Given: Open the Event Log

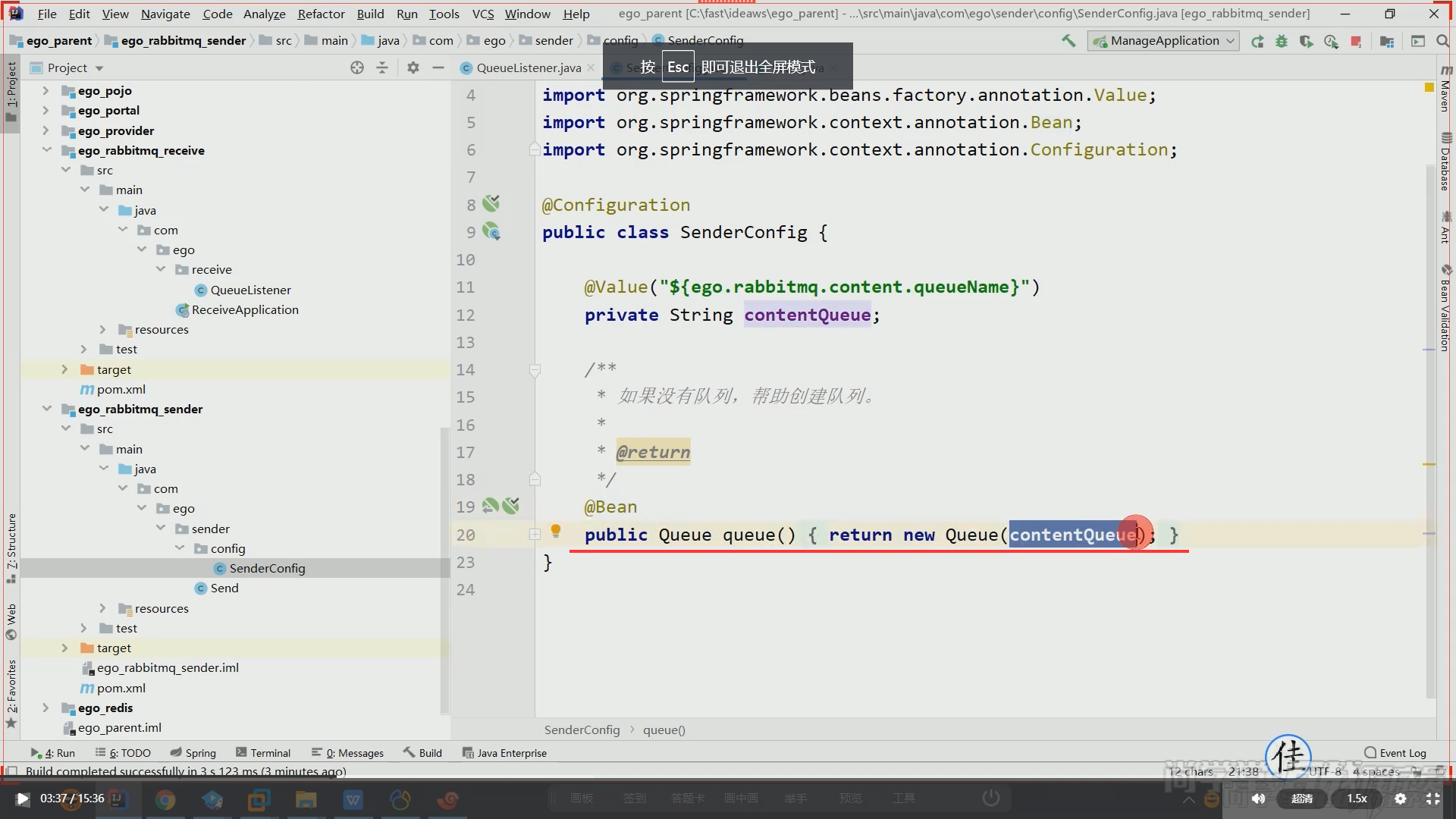Looking at the screenshot, I should [1395, 753].
